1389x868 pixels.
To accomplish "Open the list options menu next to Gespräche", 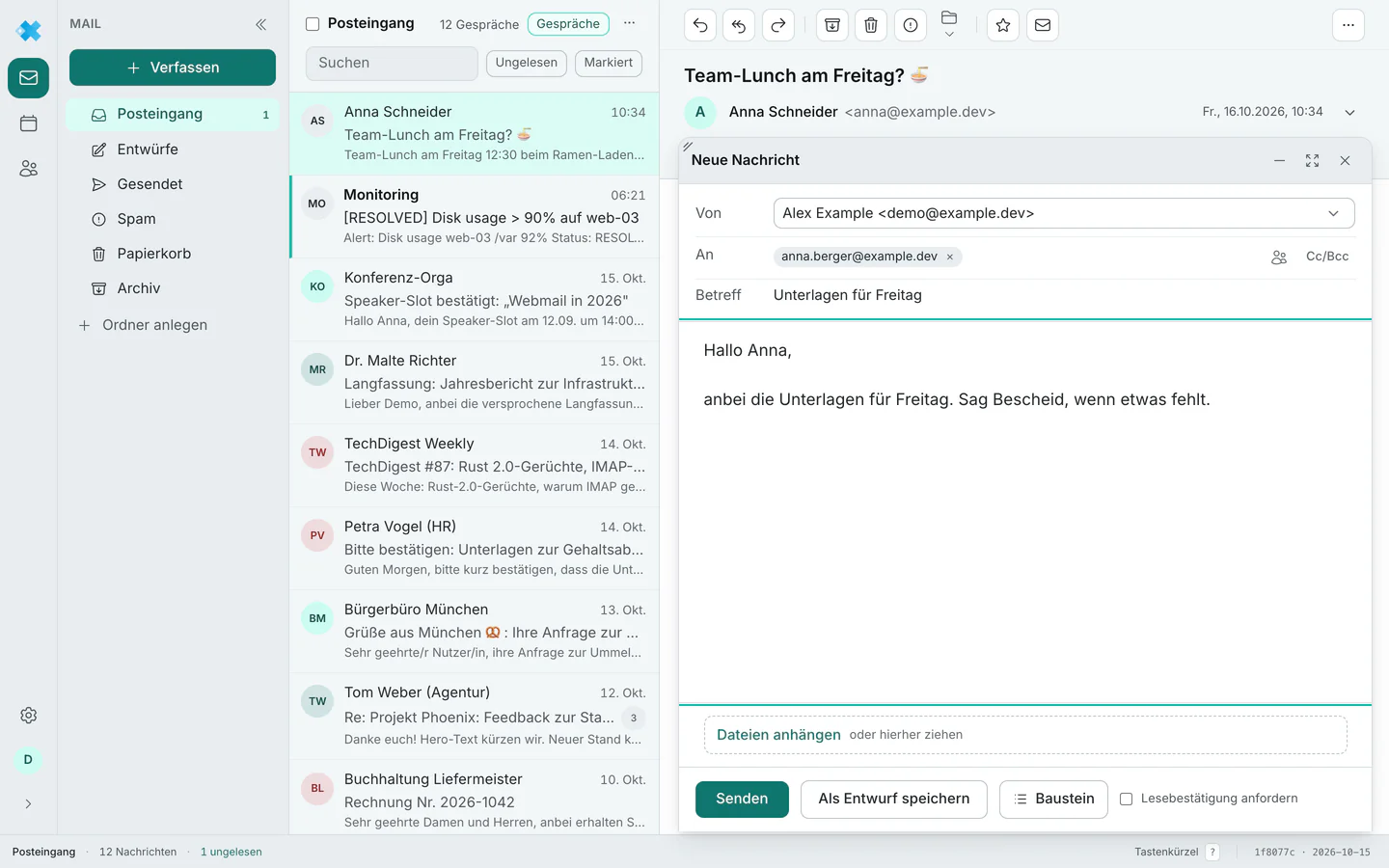I will point(630,23).
